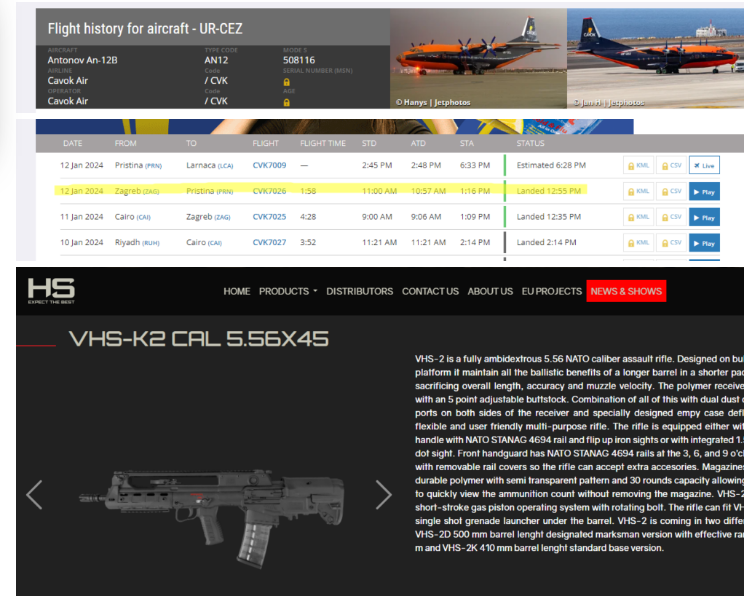Screen dimensions: 745x599
Task: Open the EU PROJECTS page
Action: pos(552,291)
